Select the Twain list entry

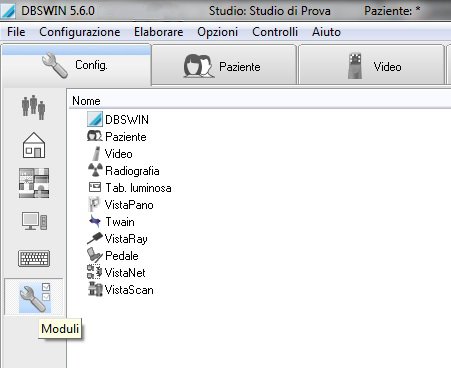112,221
